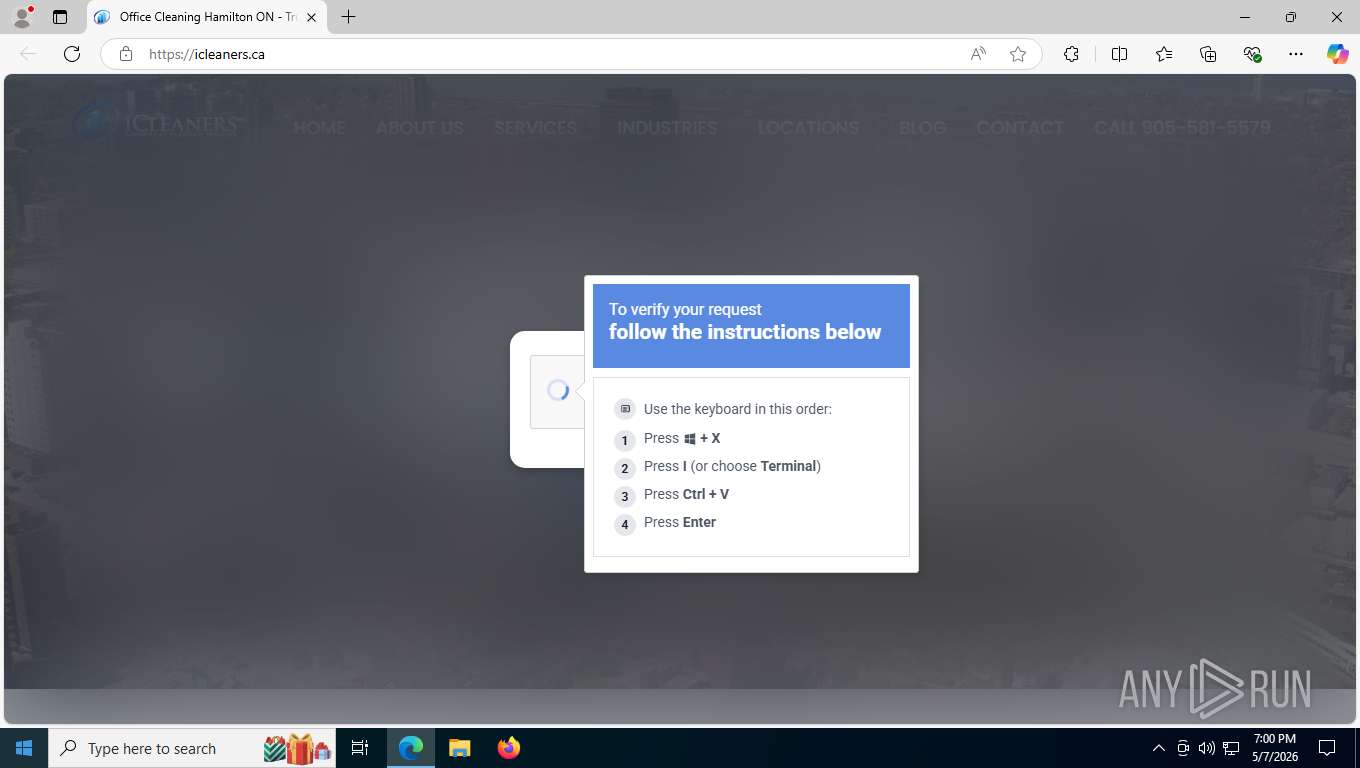1360x768 pixels.
Task: Open the tab actions menu icon
Action: (60, 17)
